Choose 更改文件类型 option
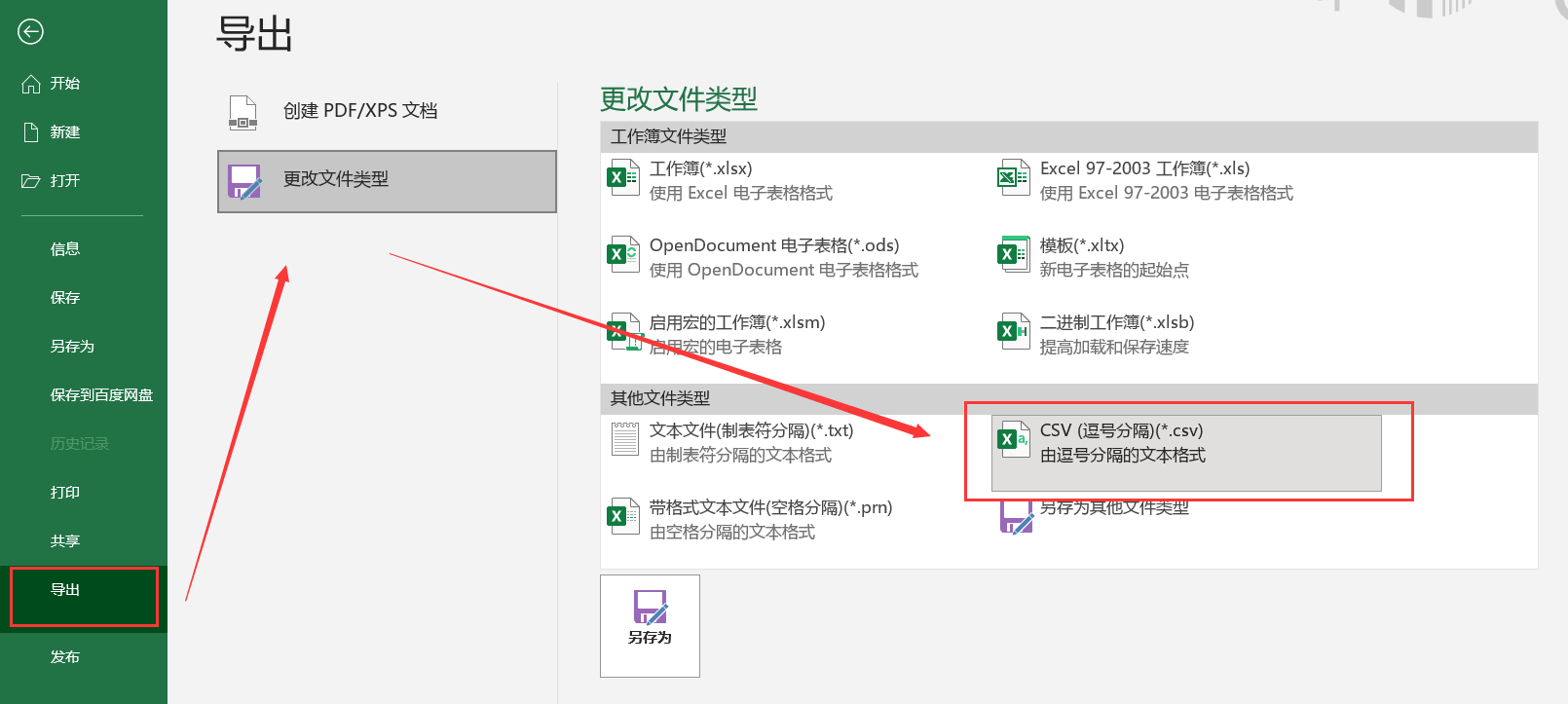 (x=387, y=181)
